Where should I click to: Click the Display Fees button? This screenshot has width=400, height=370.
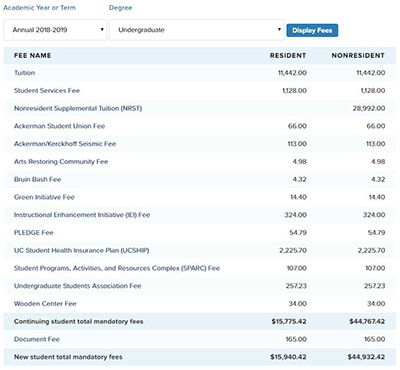(312, 30)
